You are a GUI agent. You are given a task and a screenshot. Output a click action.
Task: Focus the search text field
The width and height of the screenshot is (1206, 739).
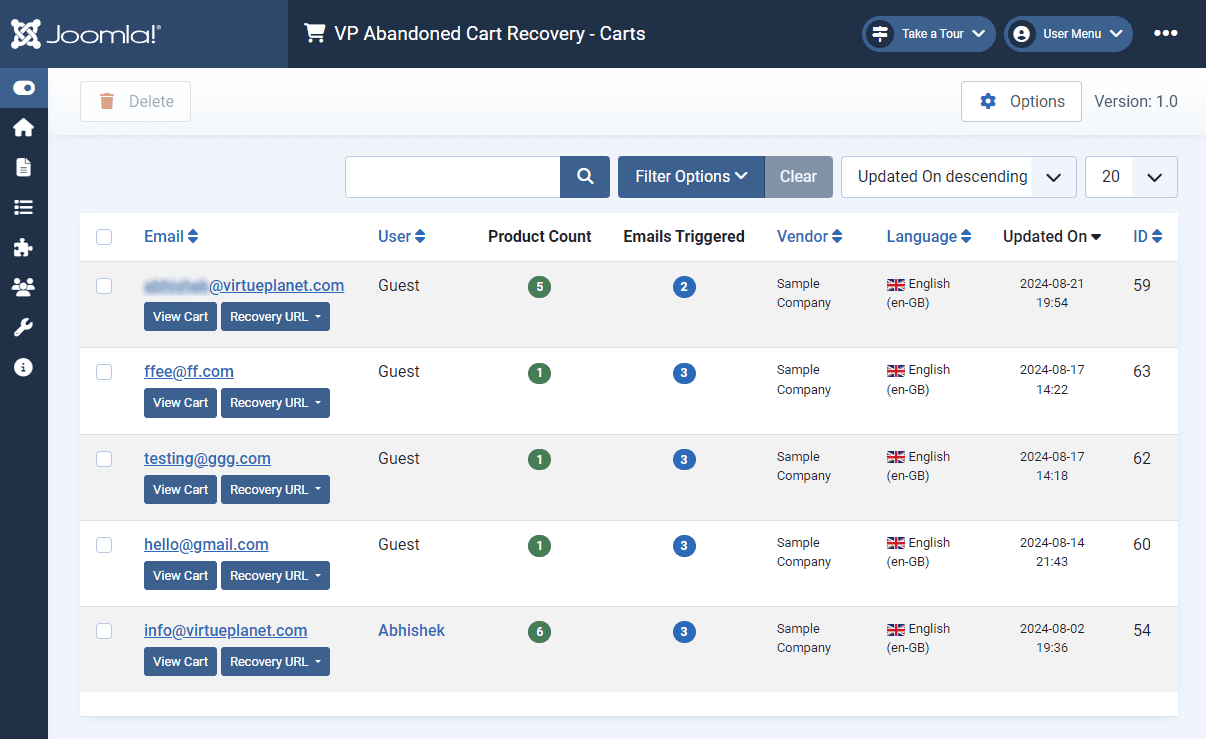(453, 177)
